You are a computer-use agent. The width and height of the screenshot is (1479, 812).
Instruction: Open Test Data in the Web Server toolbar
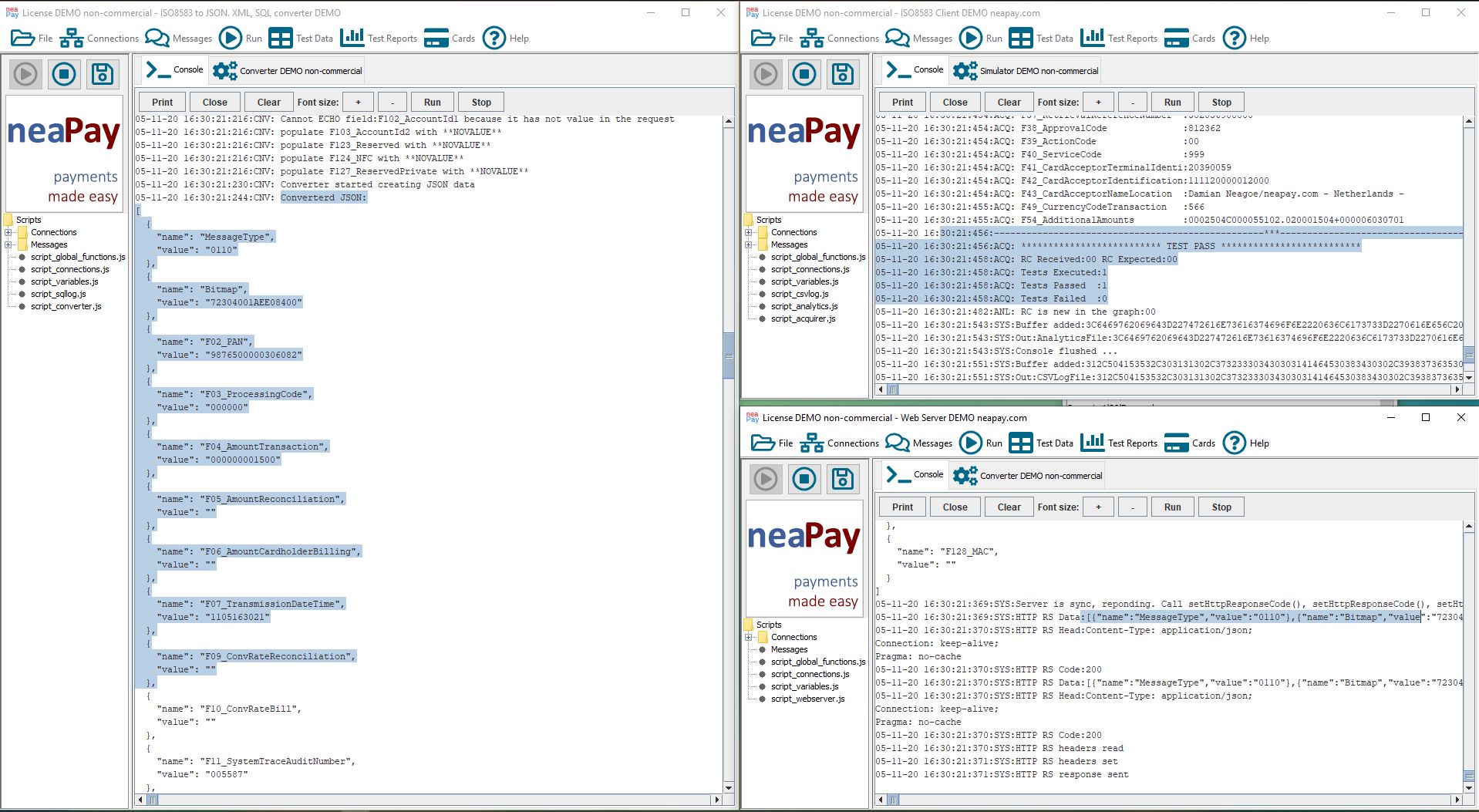1041,443
